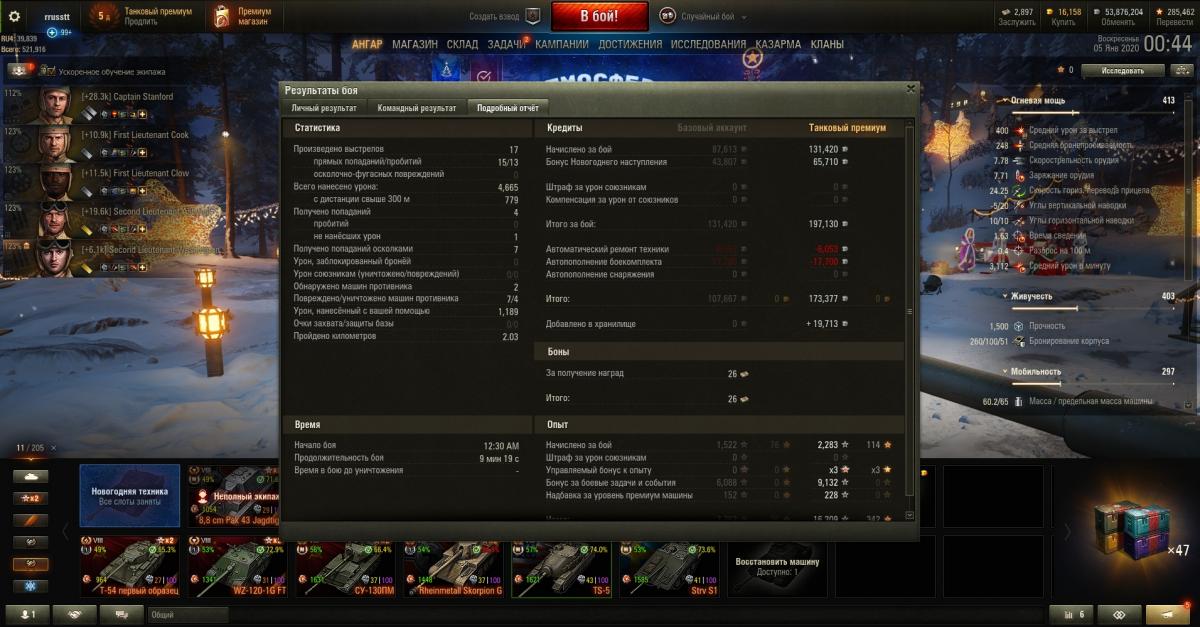
Task: Open the settings gear menu
Action: [14, 15]
